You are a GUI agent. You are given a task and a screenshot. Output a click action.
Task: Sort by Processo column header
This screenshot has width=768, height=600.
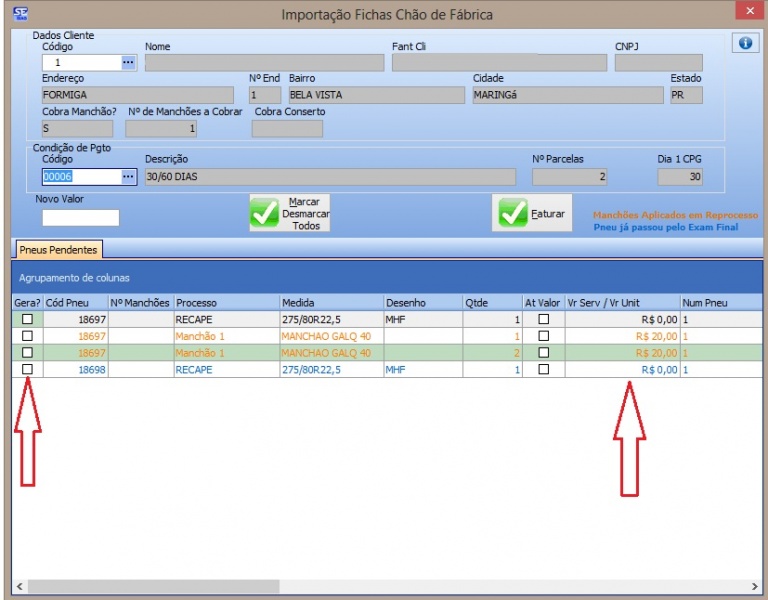pyautogui.click(x=225, y=302)
